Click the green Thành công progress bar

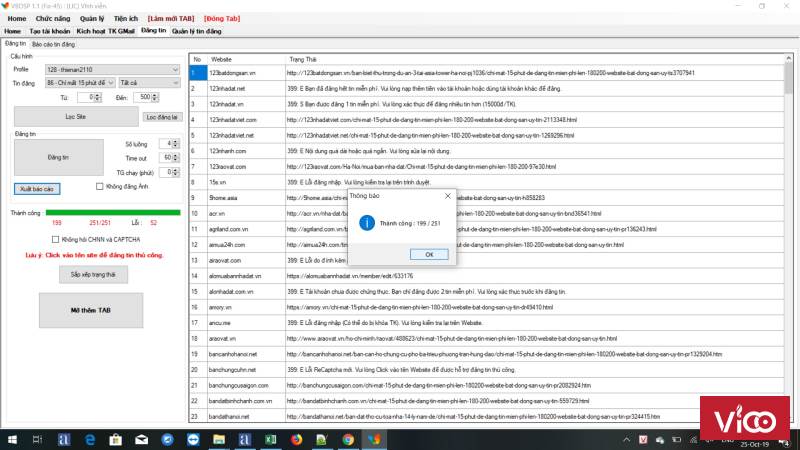tap(113, 212)
